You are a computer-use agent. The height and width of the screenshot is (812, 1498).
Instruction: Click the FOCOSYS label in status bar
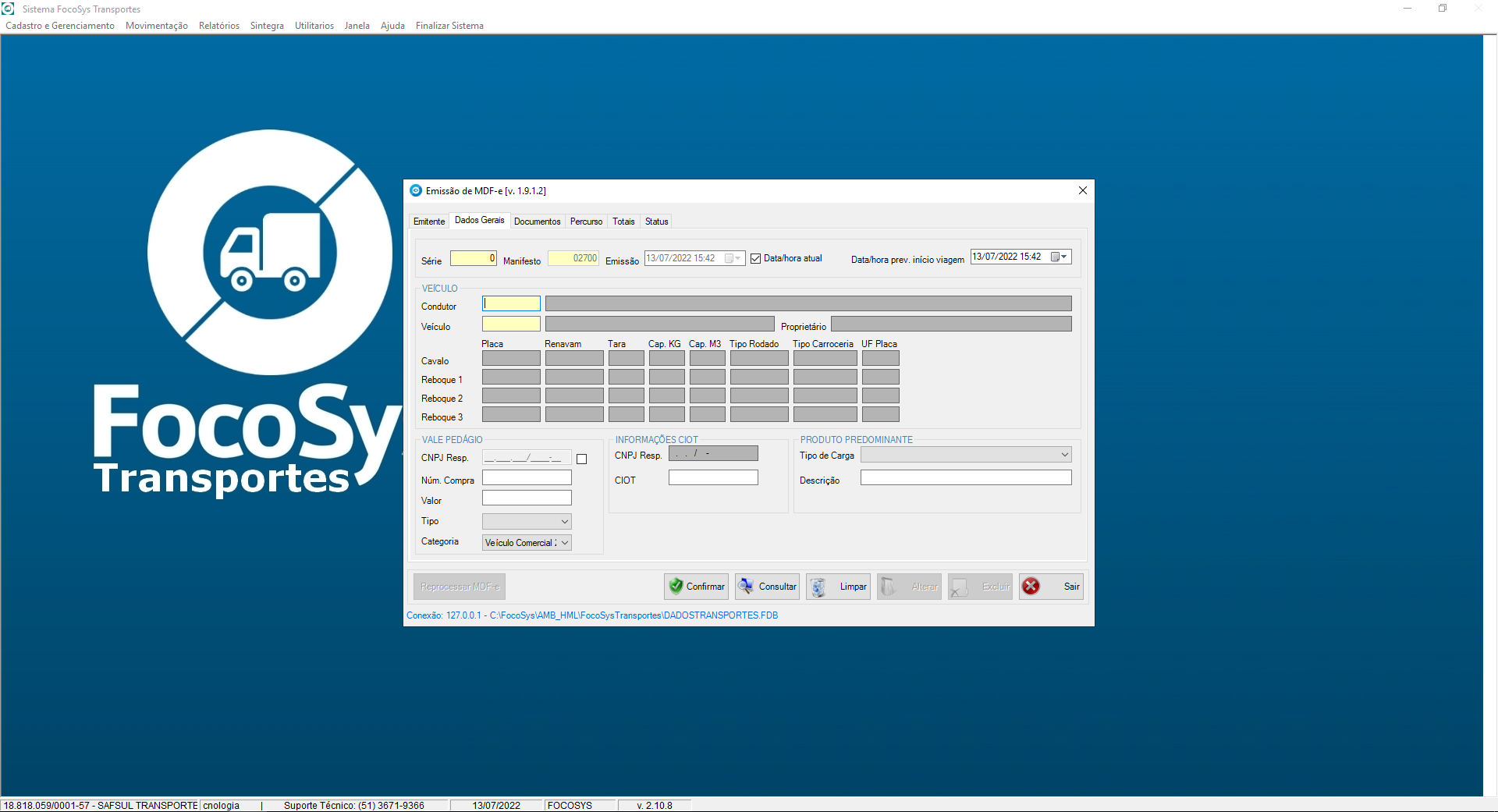pos(570,806)
